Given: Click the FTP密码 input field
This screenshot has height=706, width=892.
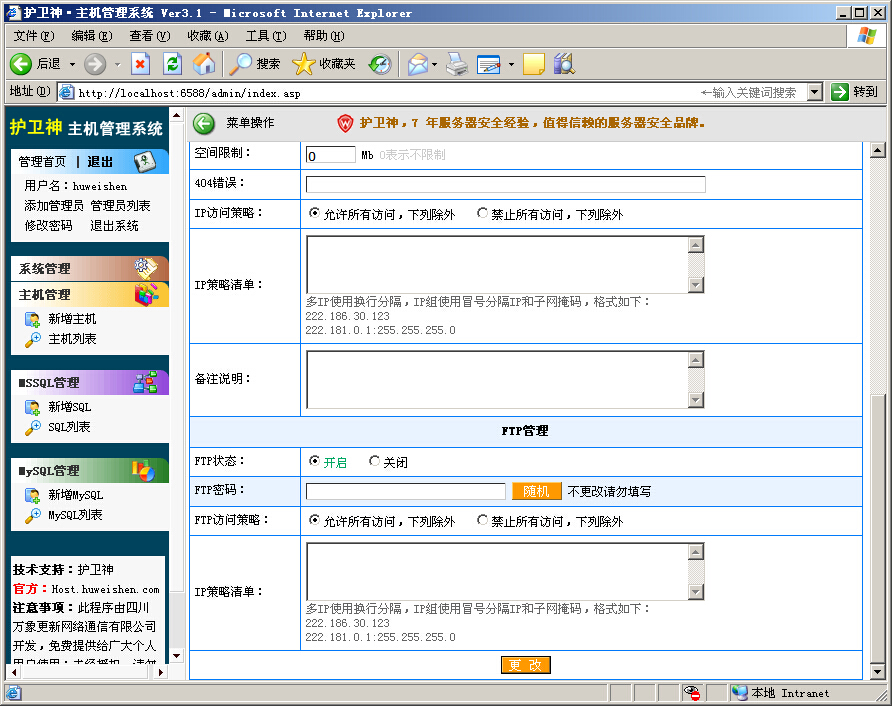Looking at the screenshot, I should click(x=405, y=491).
